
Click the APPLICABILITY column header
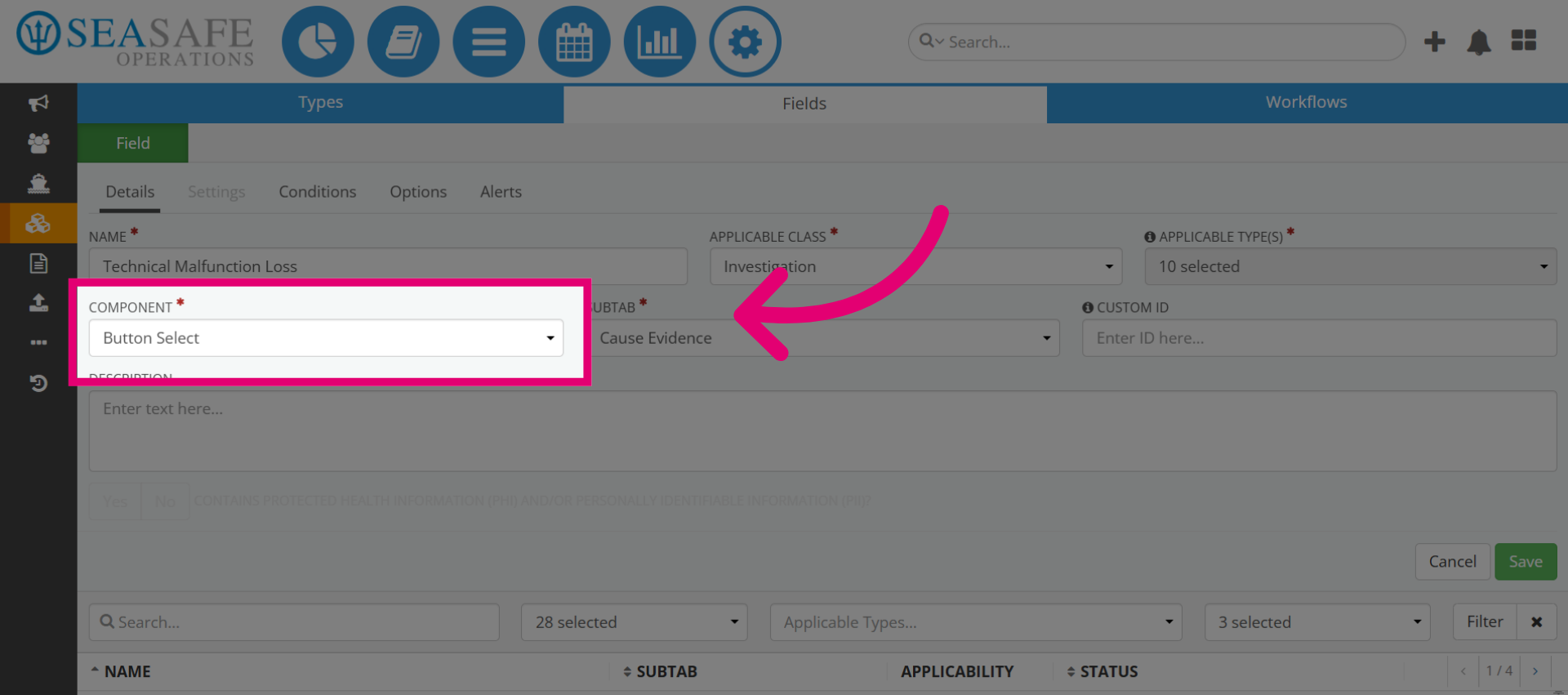point(957,671)
